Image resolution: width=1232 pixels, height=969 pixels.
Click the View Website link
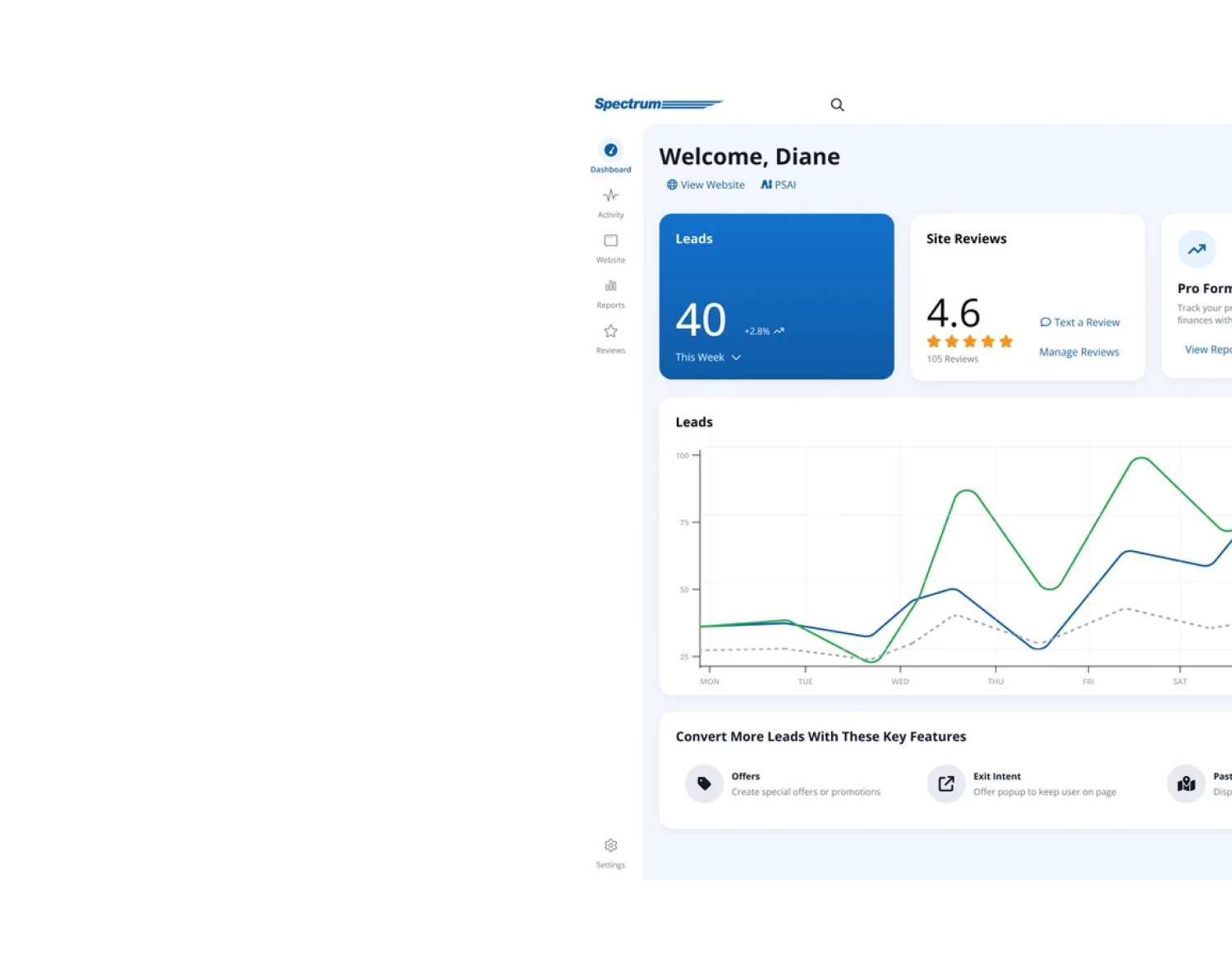coord(706,185)
